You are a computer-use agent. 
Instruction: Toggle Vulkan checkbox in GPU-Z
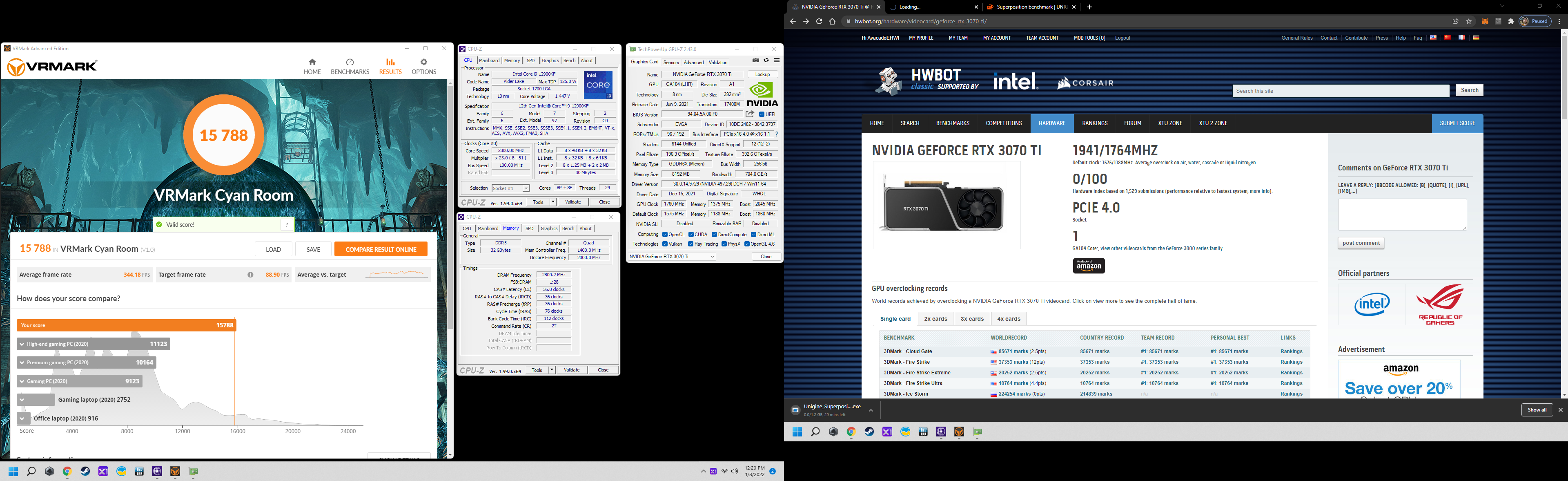665,244
